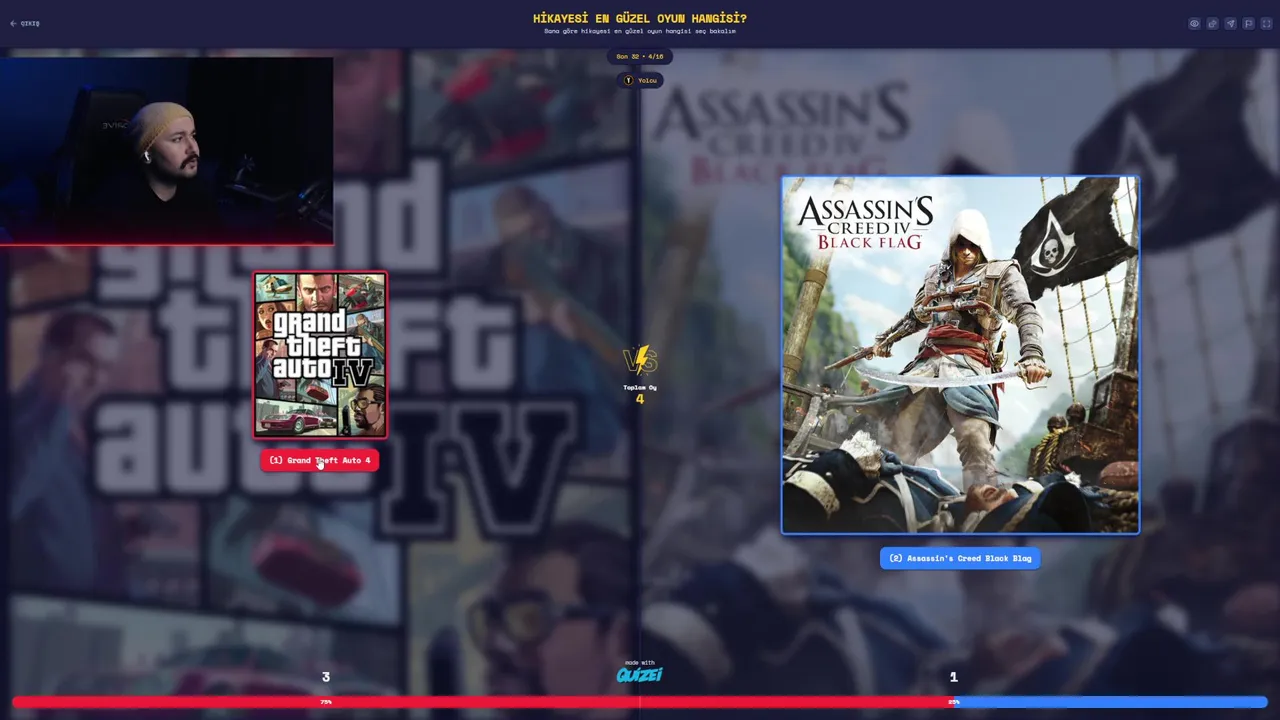
Task: Click the title 'HİKAYESİ EN GÜZEL OYUN HANGİSİ?'
Action: click(x=640, y=18)
